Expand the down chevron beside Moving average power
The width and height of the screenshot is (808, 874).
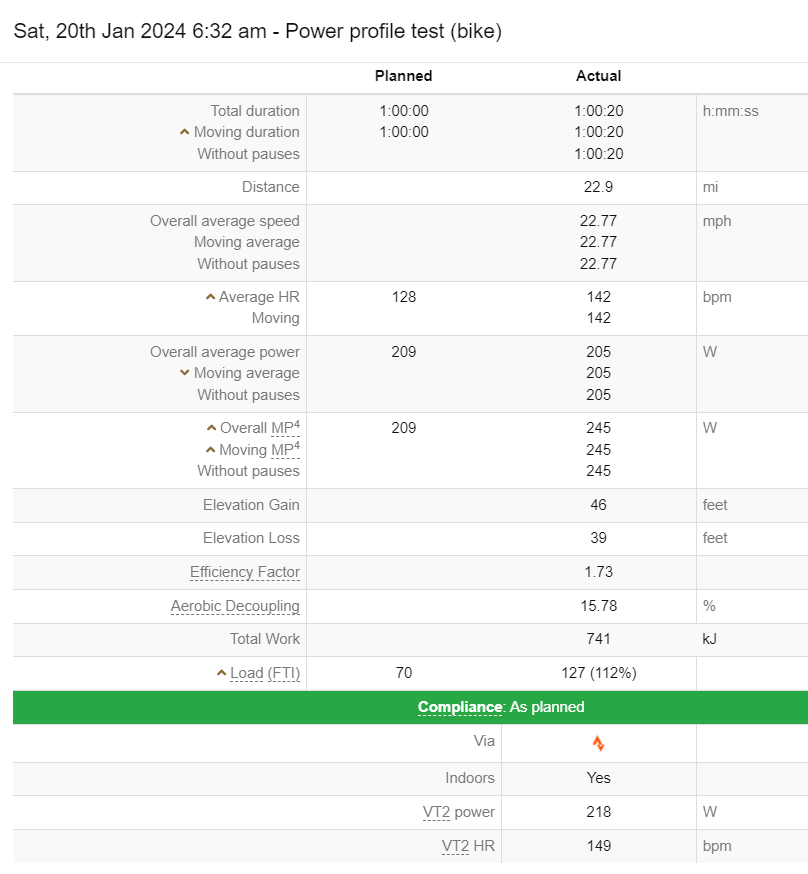[x=185, y=373]
